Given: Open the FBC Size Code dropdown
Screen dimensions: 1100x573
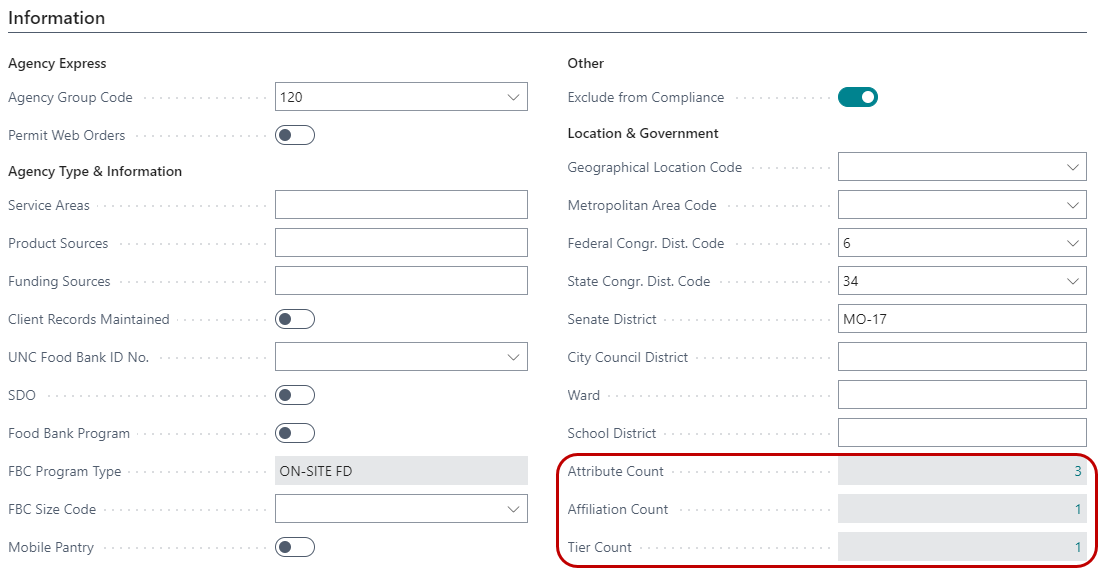Looking at the screenshot, I should [514, 509].
